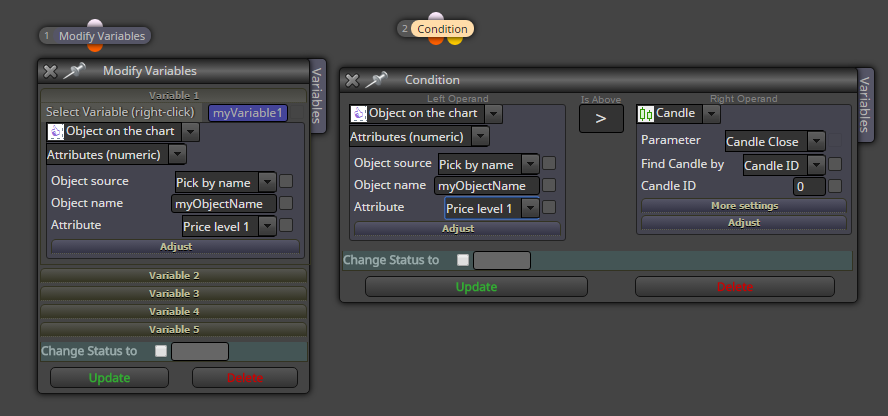Collapse the Variable 1 section header
Screen dimensions: 888x416
pos(174,96)
